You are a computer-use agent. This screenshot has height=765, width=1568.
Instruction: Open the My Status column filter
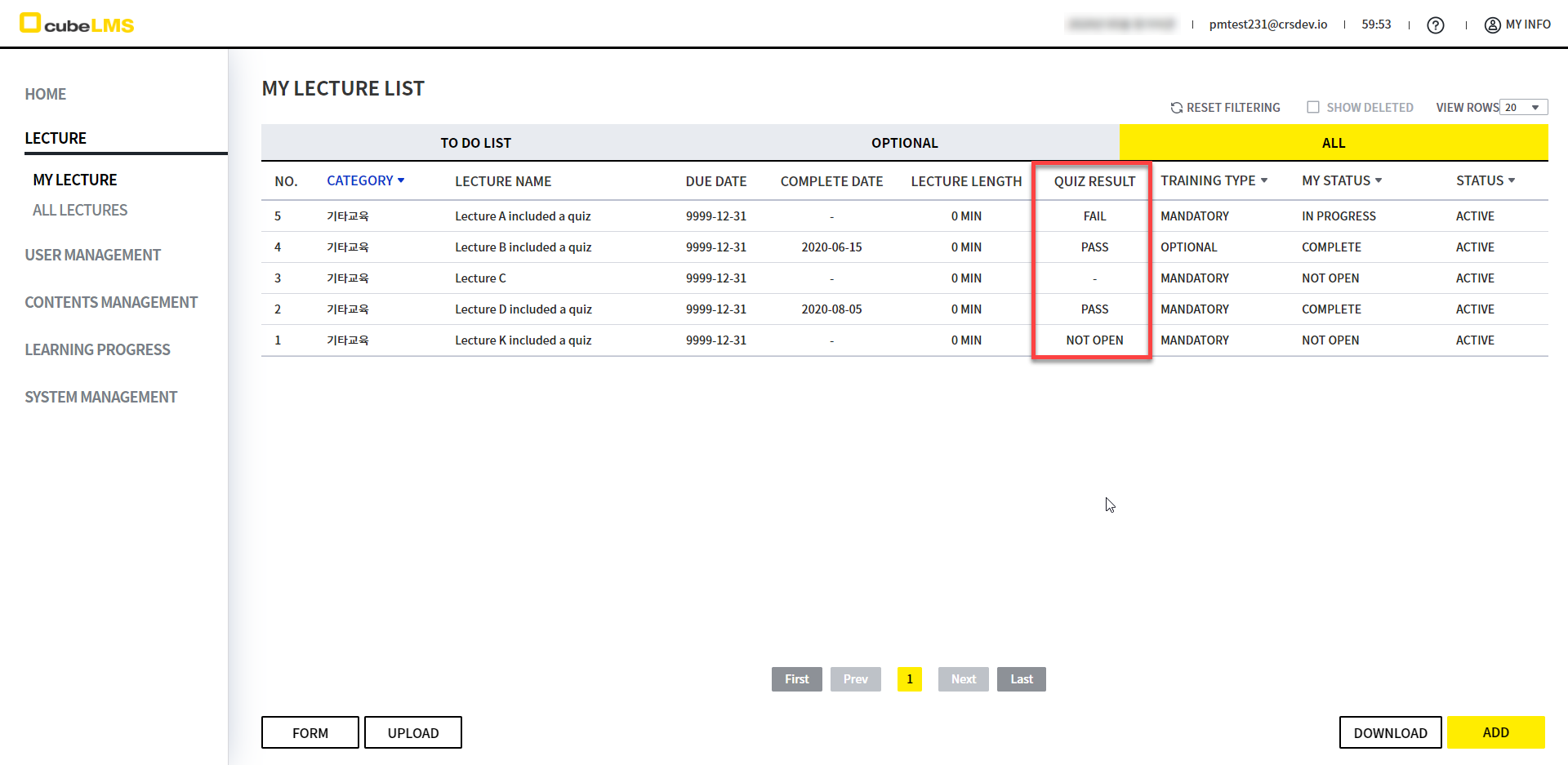[x=1379, y=180]
